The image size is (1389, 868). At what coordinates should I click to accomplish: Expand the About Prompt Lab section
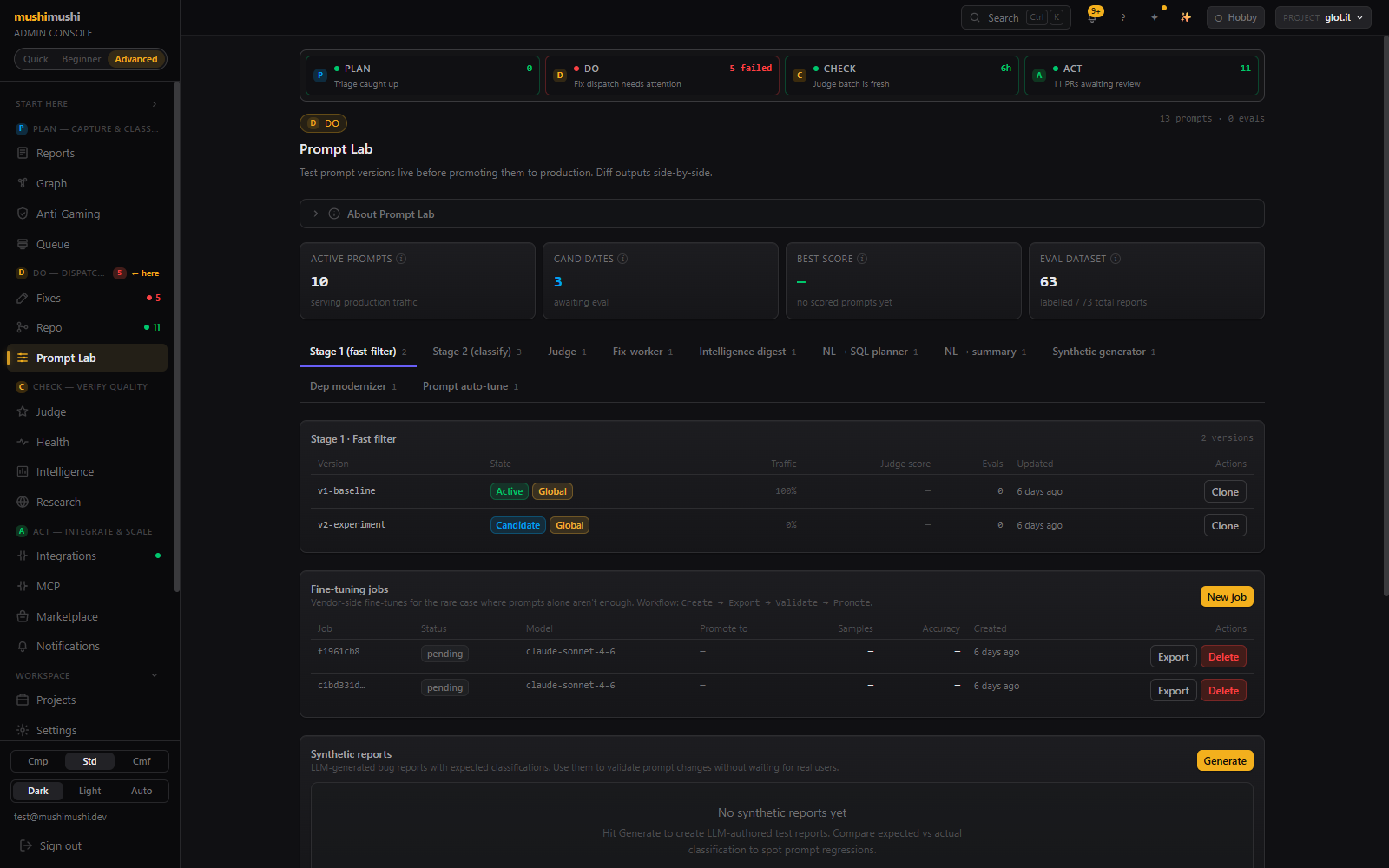(x=781, y=214)
